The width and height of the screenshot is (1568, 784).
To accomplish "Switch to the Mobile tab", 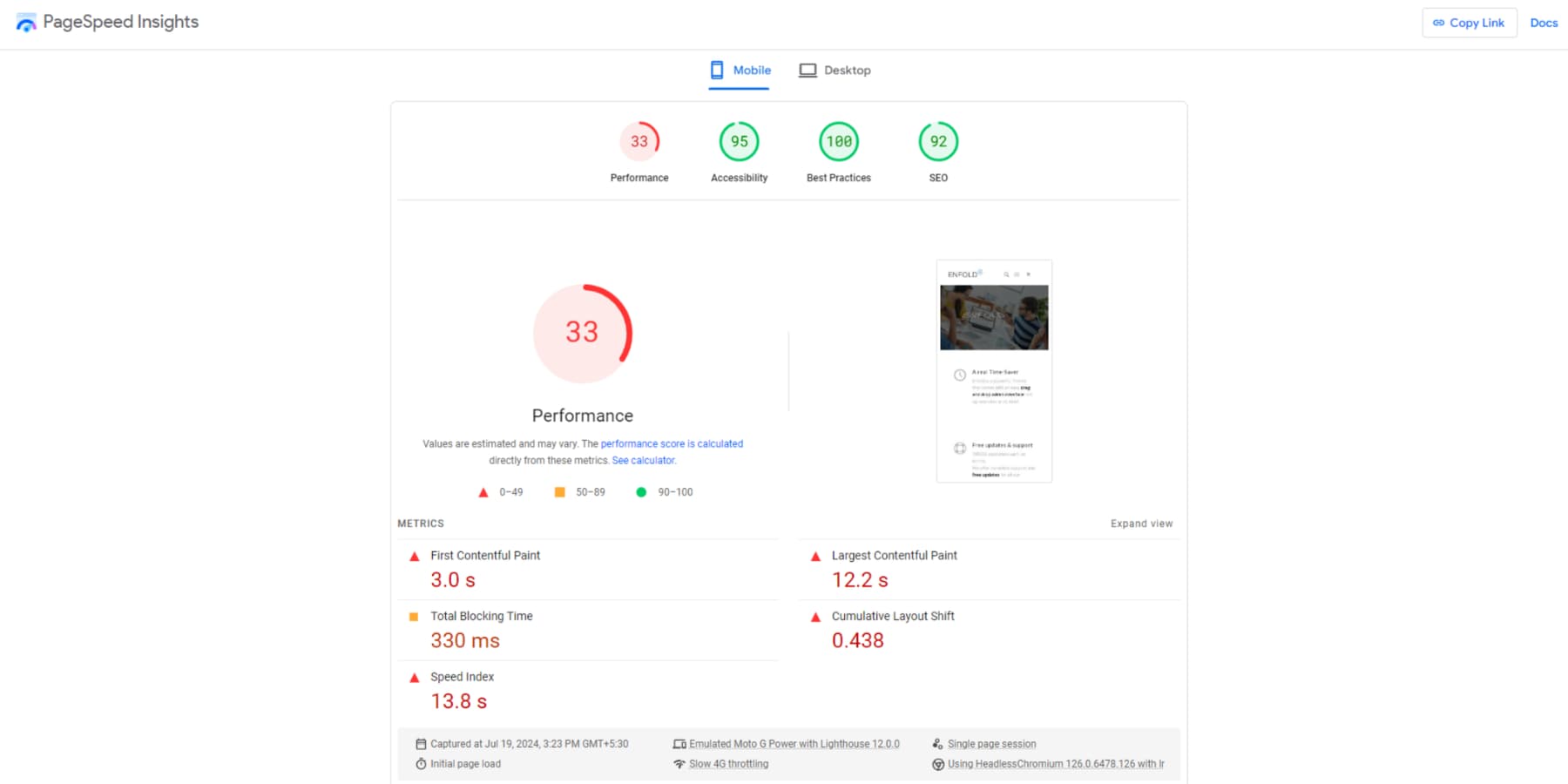I will coord(740,70).
